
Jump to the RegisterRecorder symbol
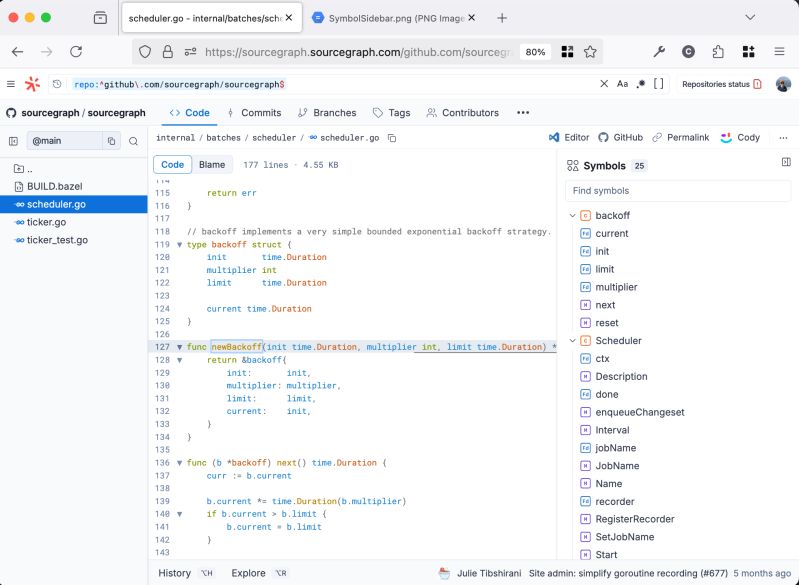pos(635,519)
